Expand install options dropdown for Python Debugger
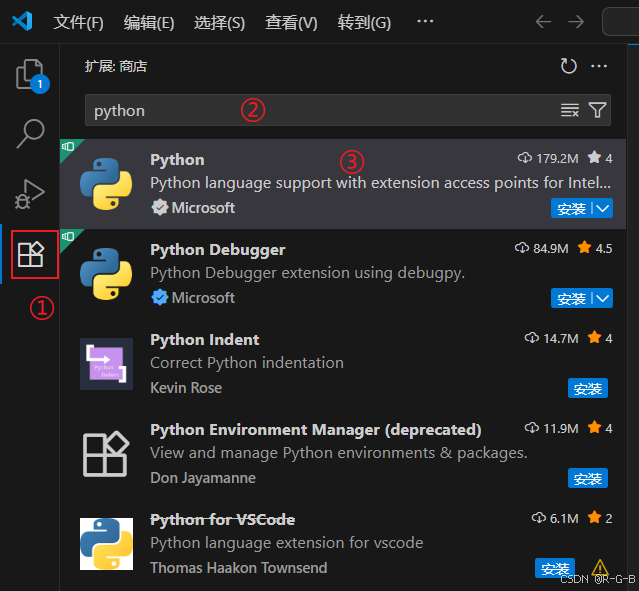Screen dimensions: 639x591 click(x=602, y=298)
